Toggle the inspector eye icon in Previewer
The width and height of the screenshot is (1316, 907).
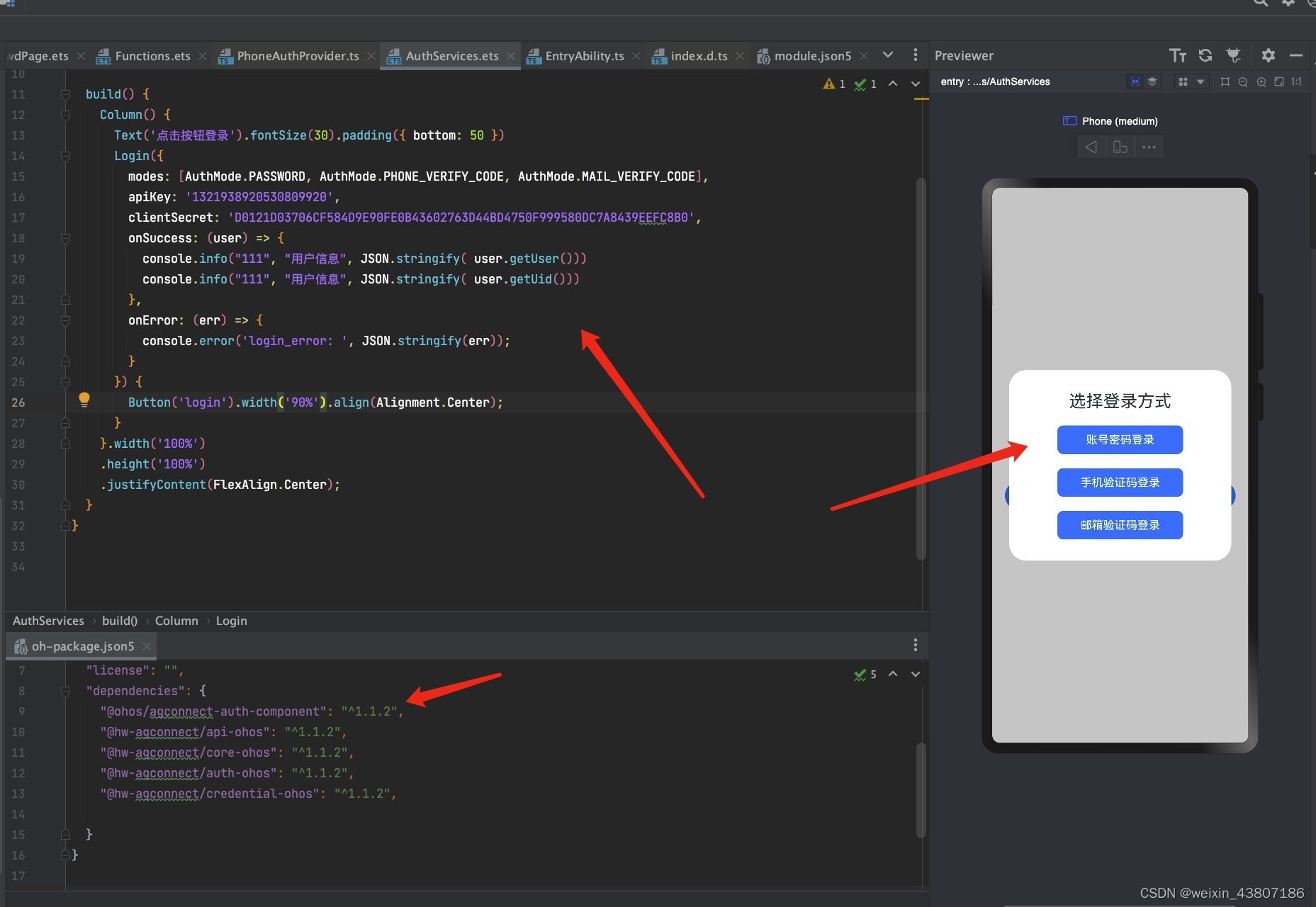tap(1135, 81)
